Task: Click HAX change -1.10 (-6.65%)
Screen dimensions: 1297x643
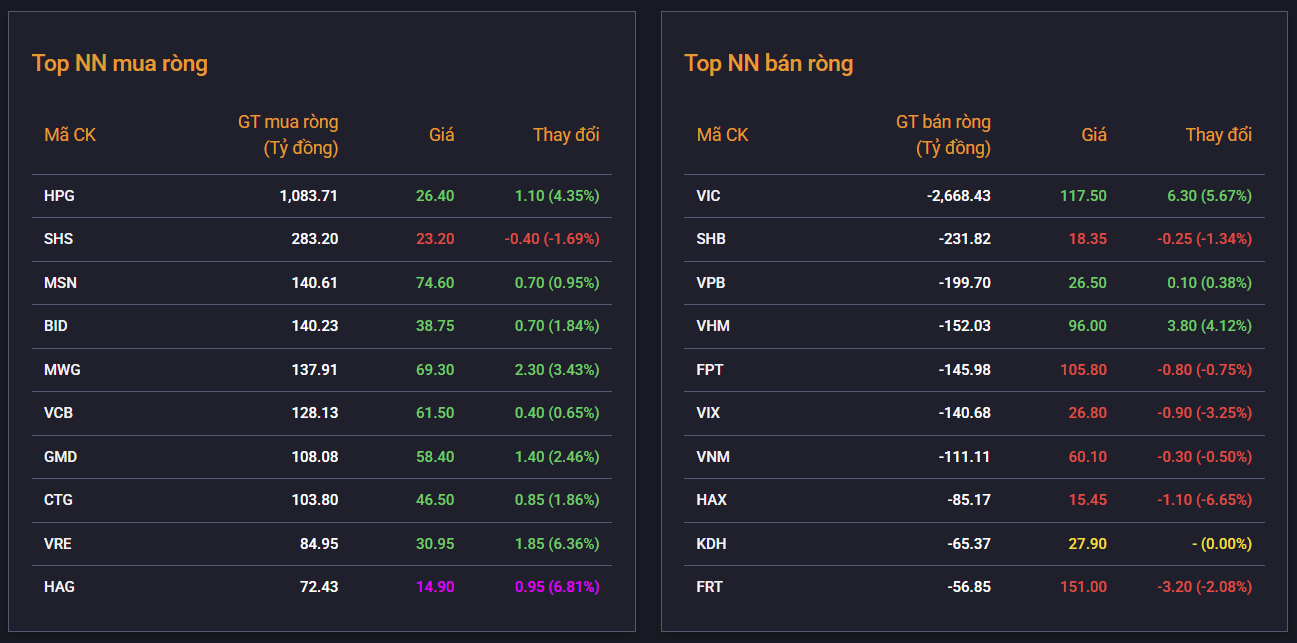Action: (x=1205, y=500)
